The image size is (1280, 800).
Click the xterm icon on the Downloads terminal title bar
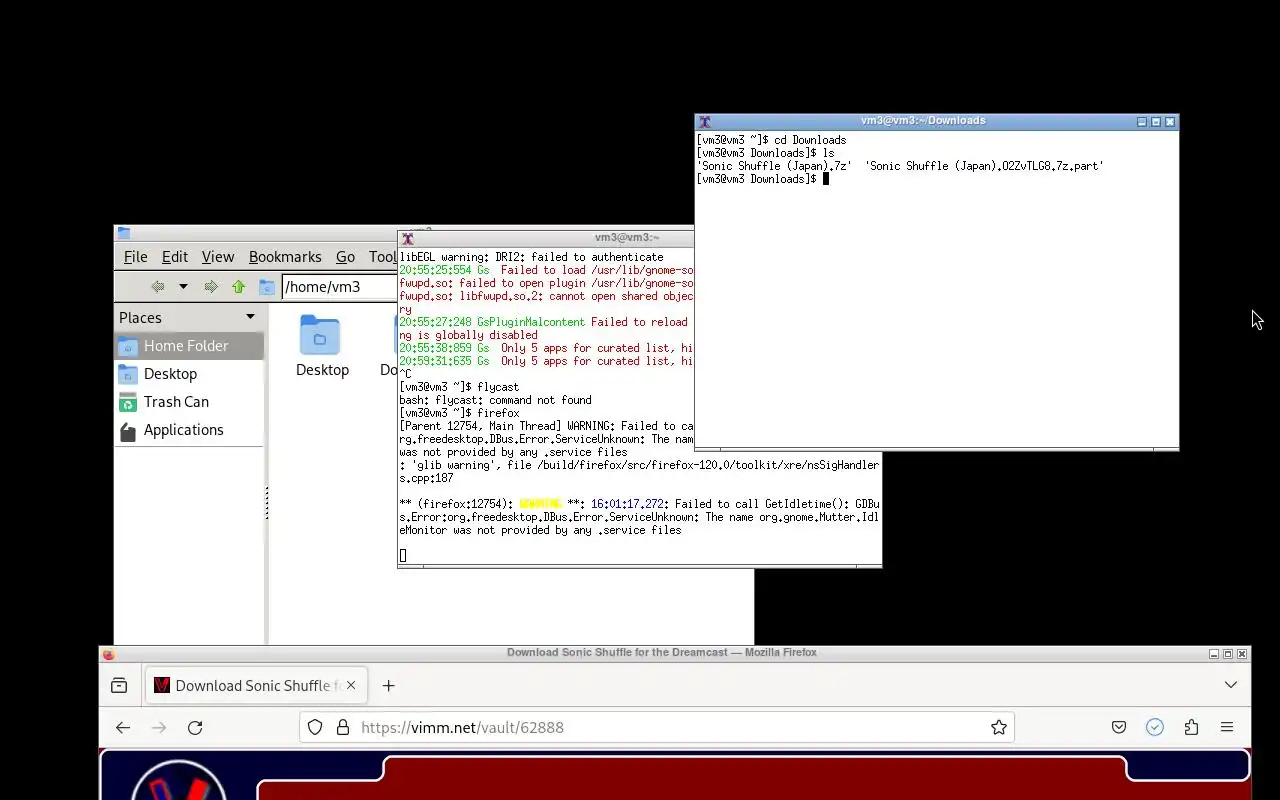click(x=704, y=121)
